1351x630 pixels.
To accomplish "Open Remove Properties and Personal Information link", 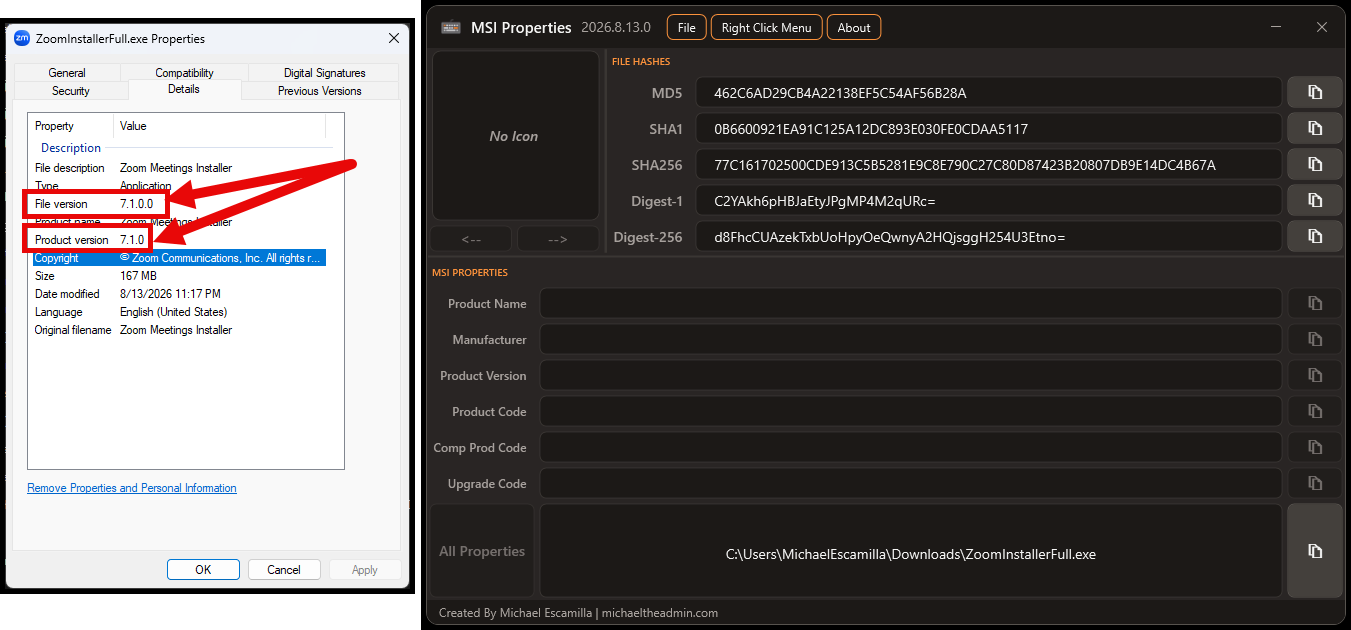I will pyautogui.click(x=132, y=488).
